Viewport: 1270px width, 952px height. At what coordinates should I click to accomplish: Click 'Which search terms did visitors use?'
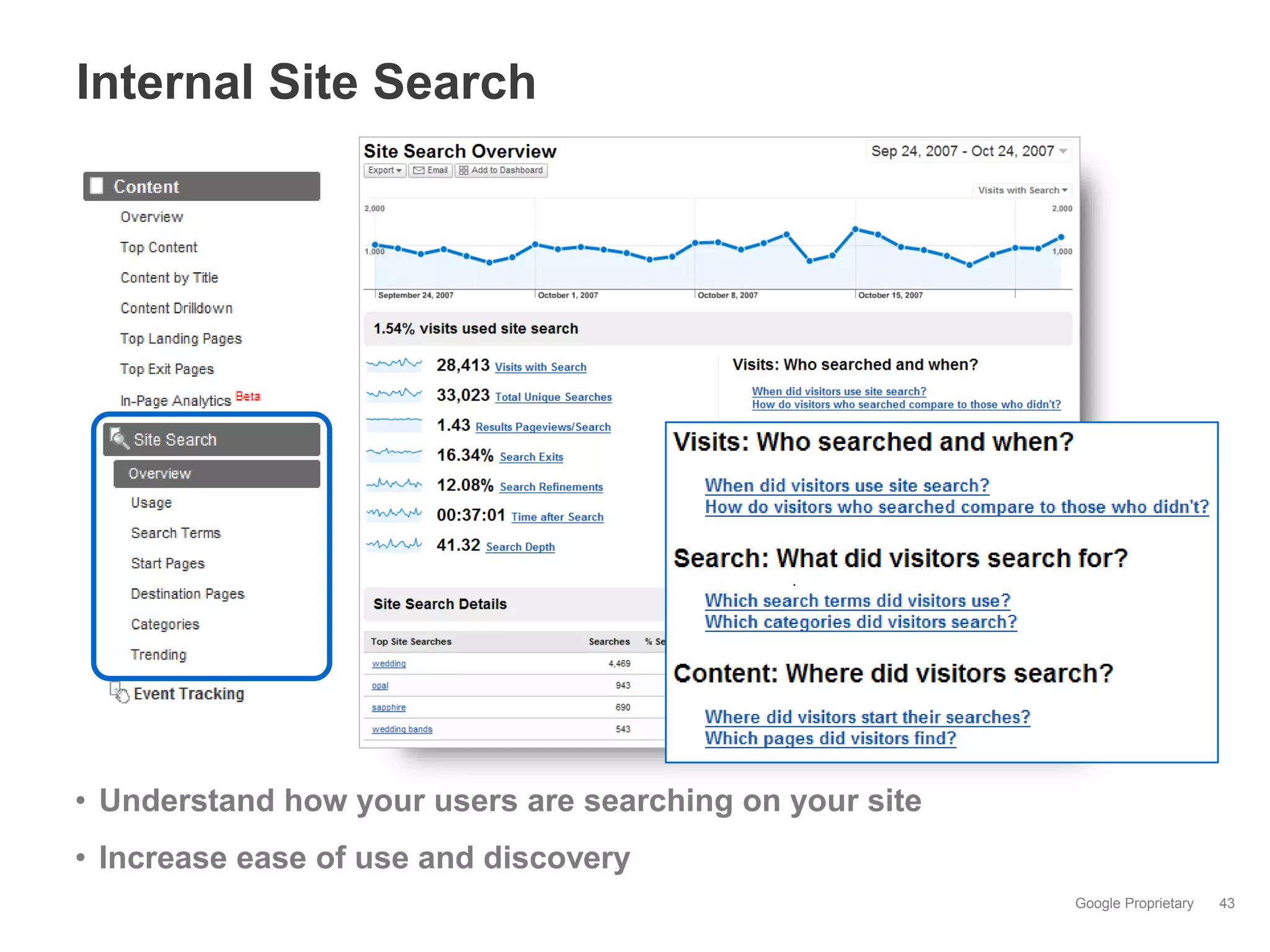[858, 601]
